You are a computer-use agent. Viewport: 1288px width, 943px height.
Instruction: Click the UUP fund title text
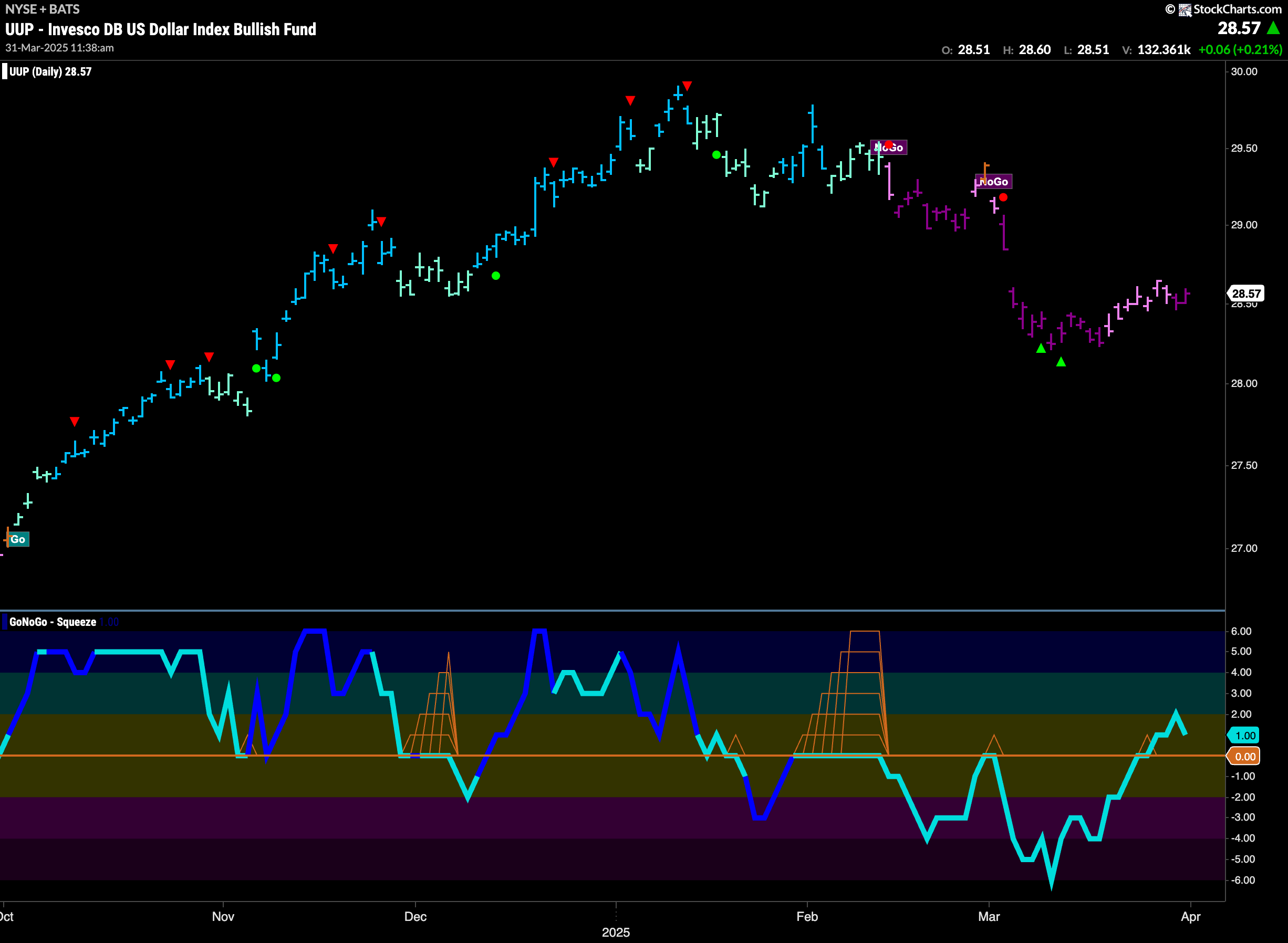(160, 29)
